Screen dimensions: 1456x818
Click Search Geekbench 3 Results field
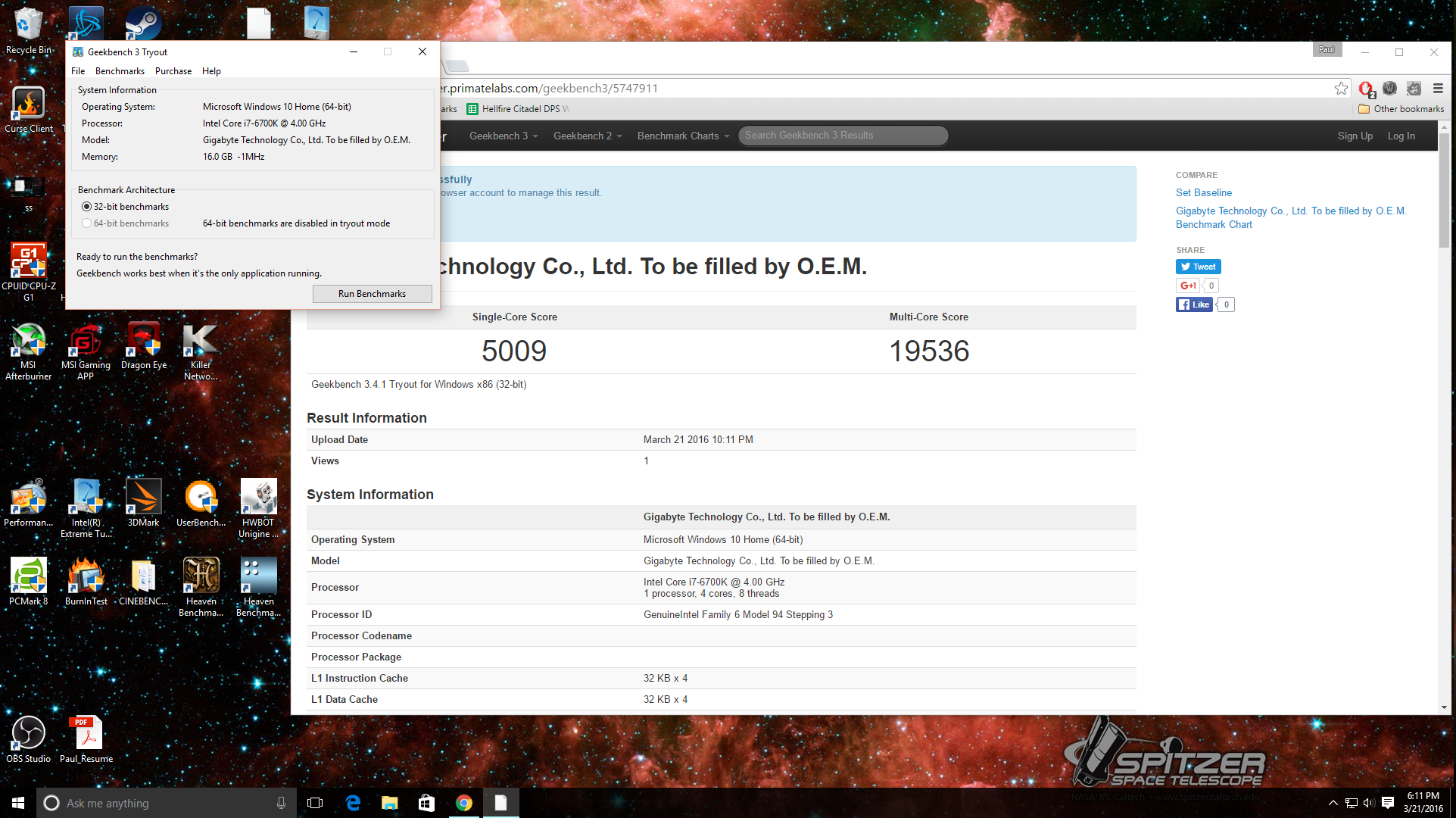click(x=843, y=136)
